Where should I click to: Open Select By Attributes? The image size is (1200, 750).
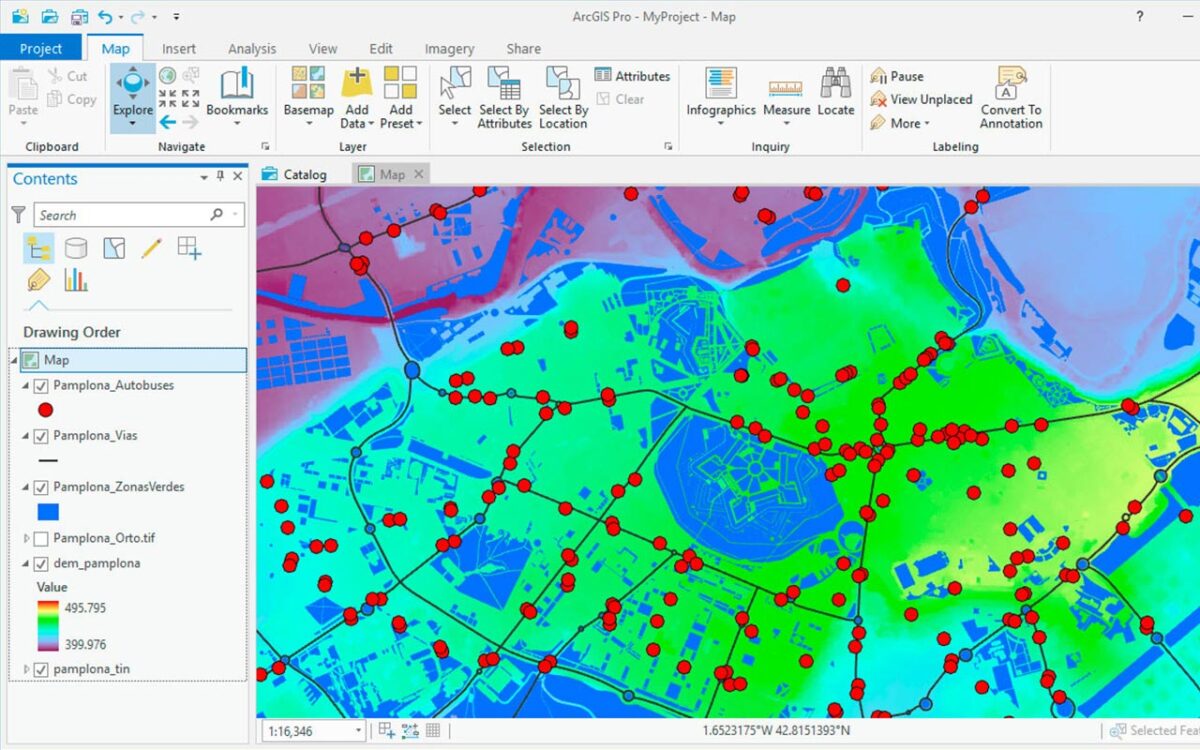click(x=504, y=97)
